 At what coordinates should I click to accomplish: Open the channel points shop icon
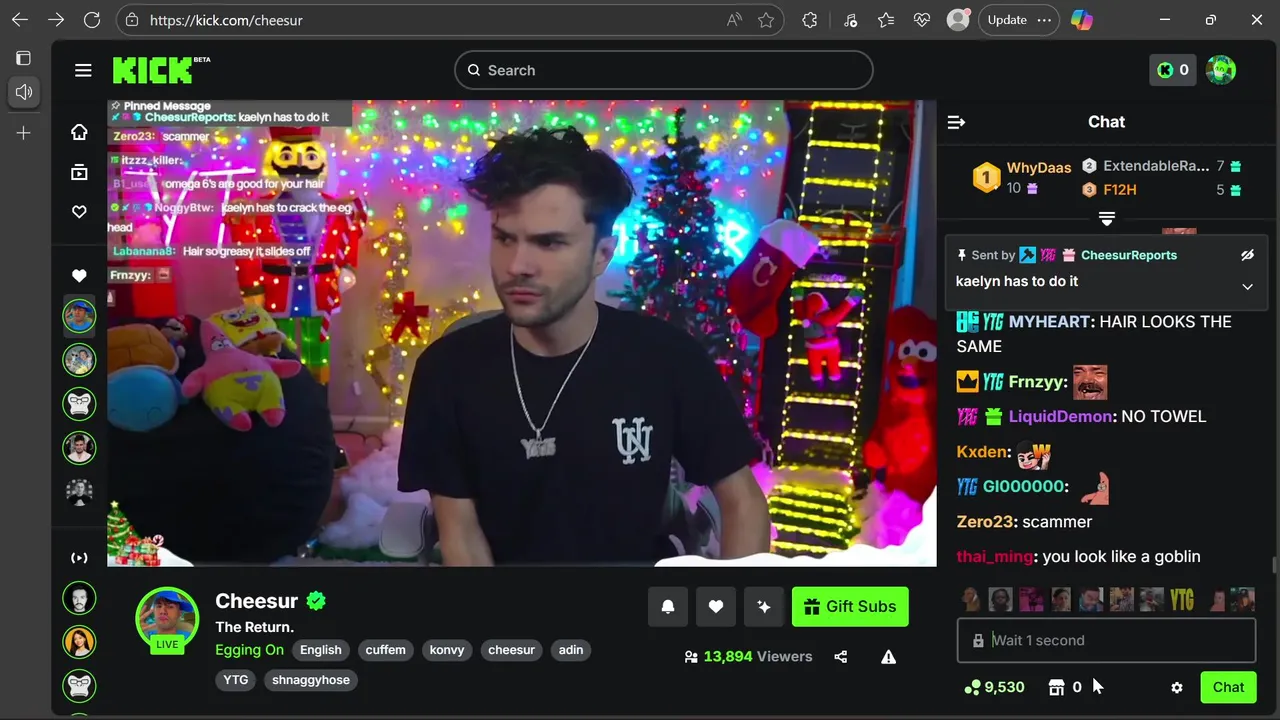tap(1056, 687)
